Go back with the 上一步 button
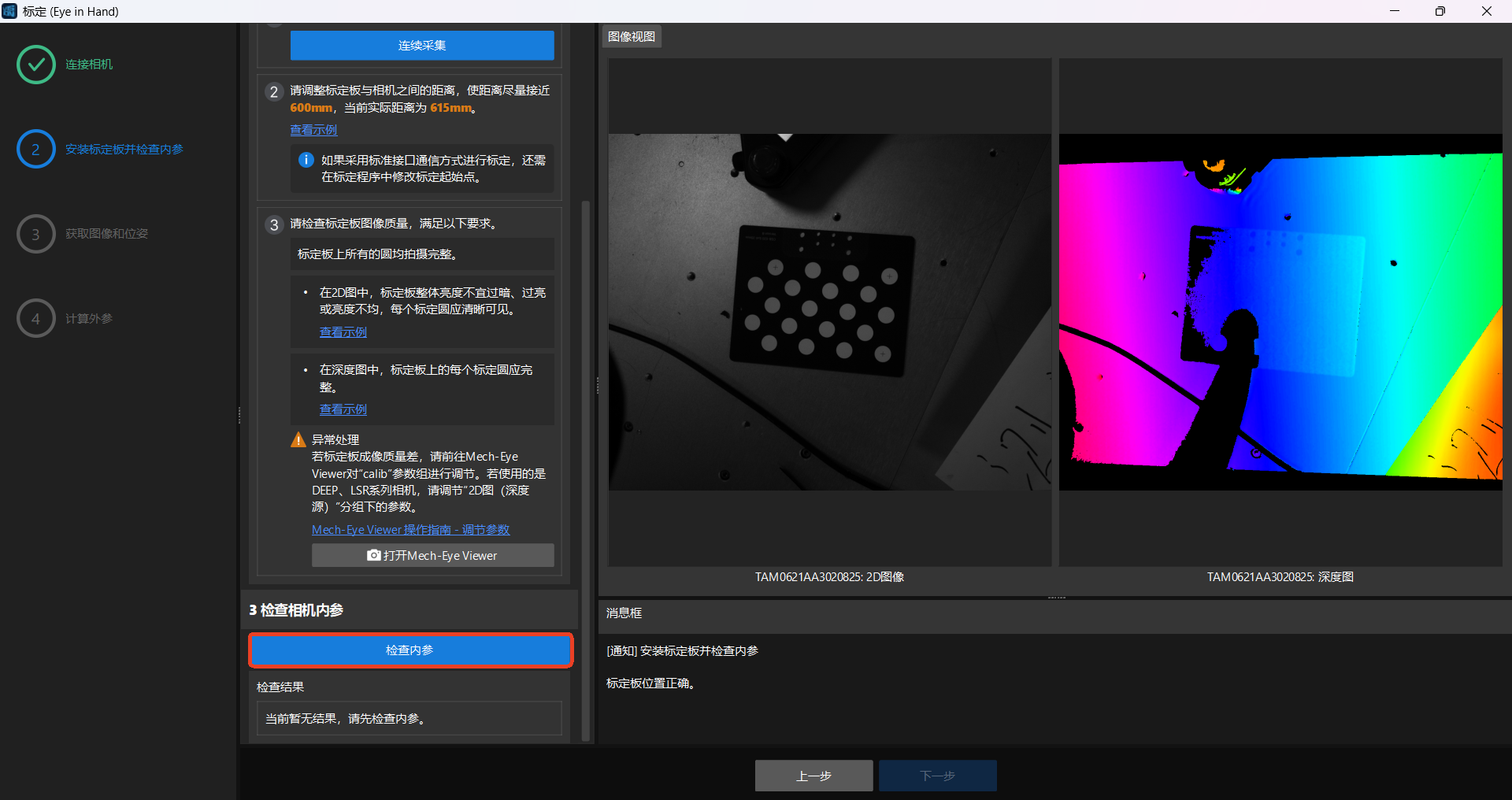The width and height of the screenshot is (1512, 800). [813, 776]
